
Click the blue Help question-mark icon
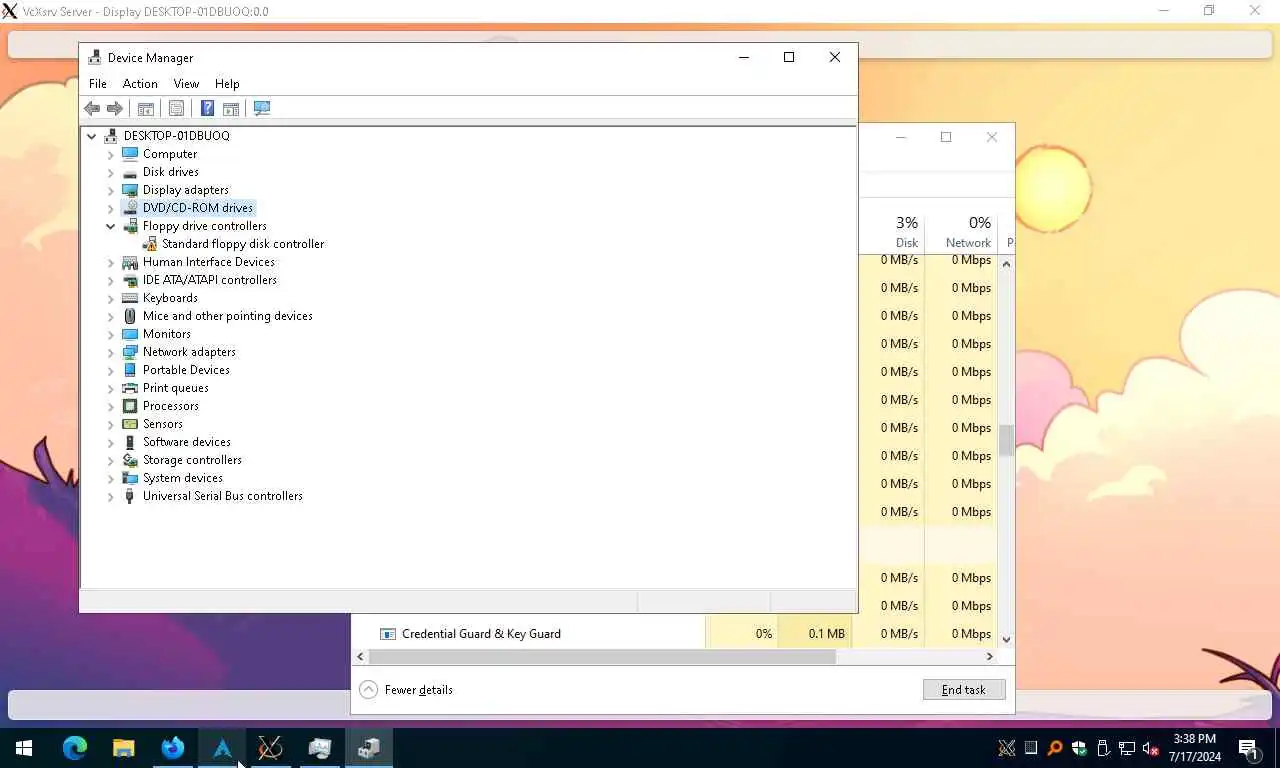pyautogui.click(x=207, y=108)
